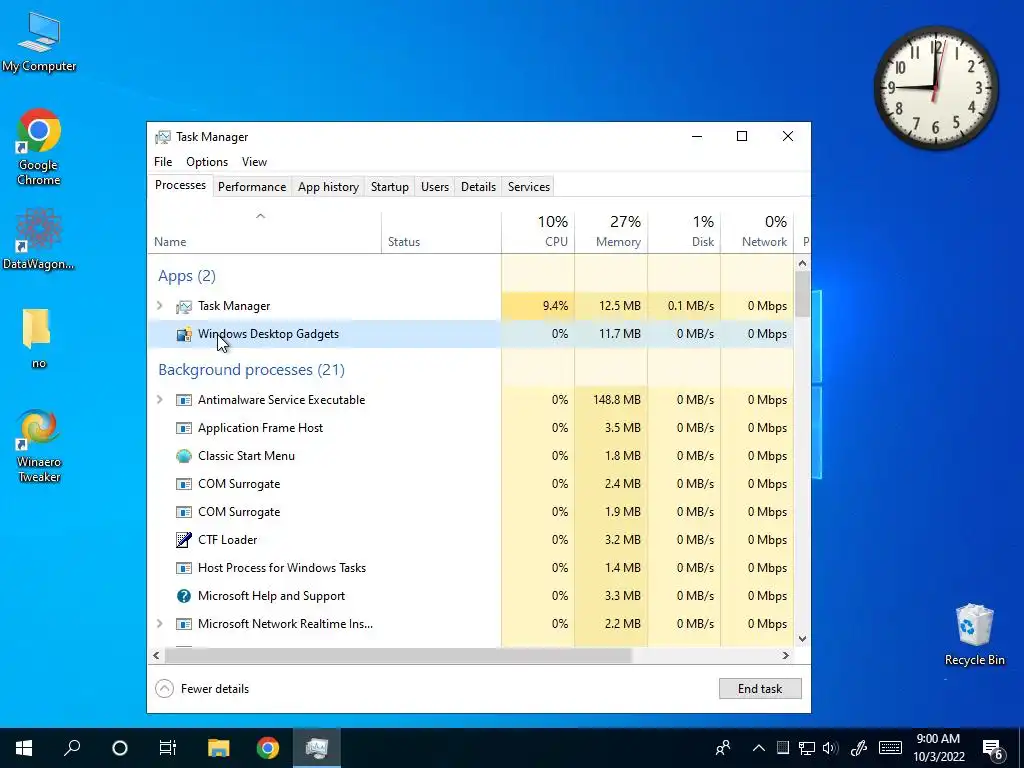The image size is (1024, 768).
Task: Click the End task button
Action: (x=760, y=689)
